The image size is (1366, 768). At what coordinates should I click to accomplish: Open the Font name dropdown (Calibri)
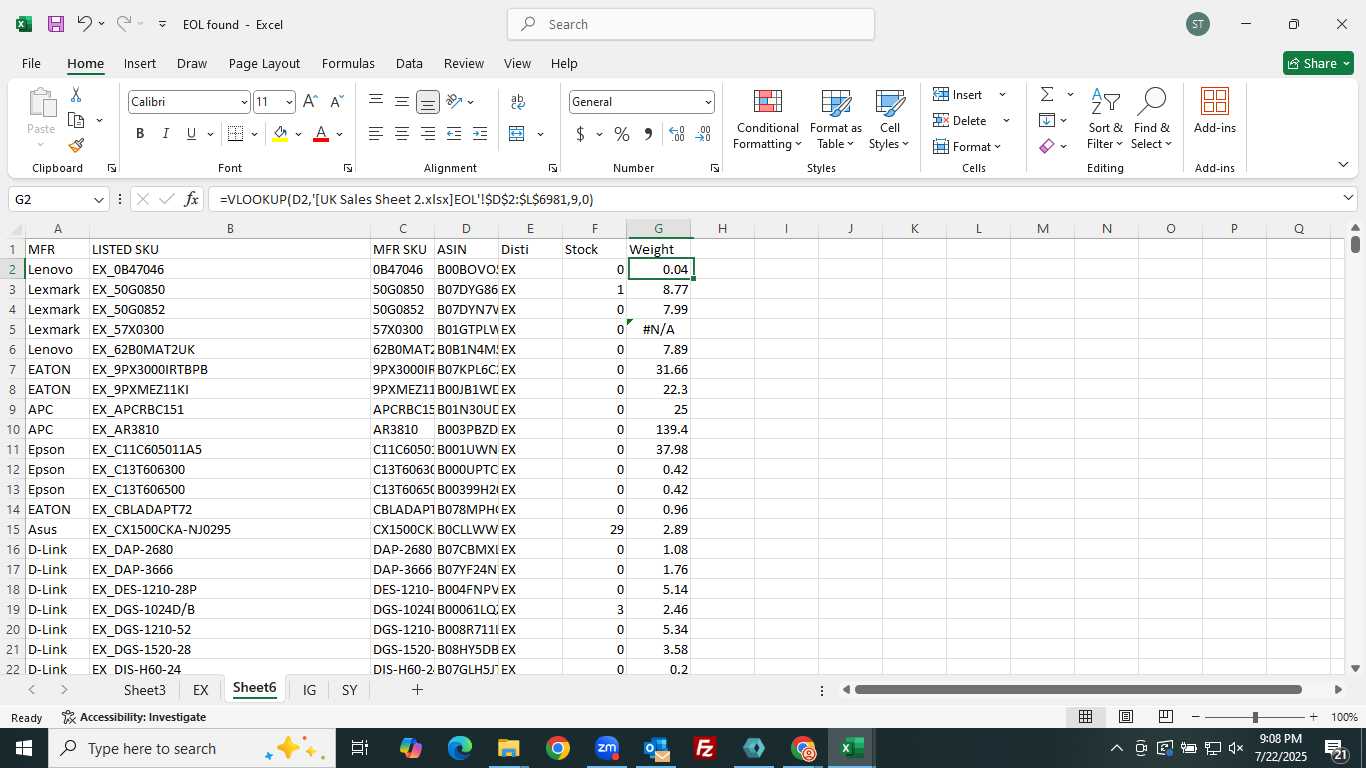click(x=243, y=102)
